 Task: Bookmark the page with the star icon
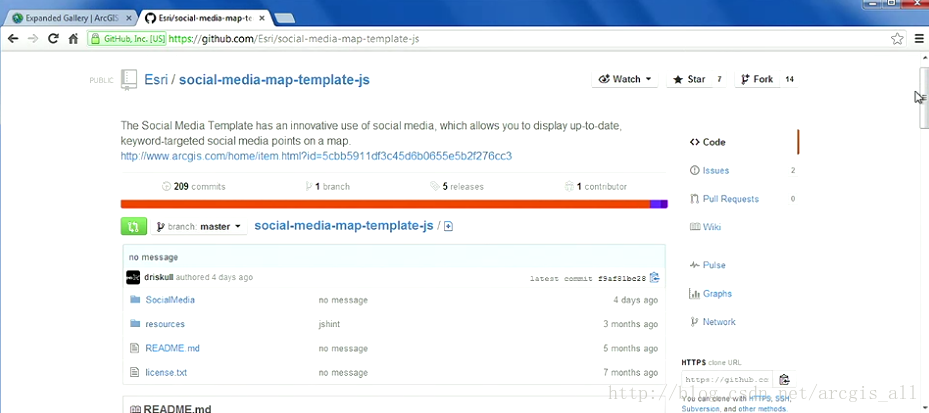pos(897,39)
